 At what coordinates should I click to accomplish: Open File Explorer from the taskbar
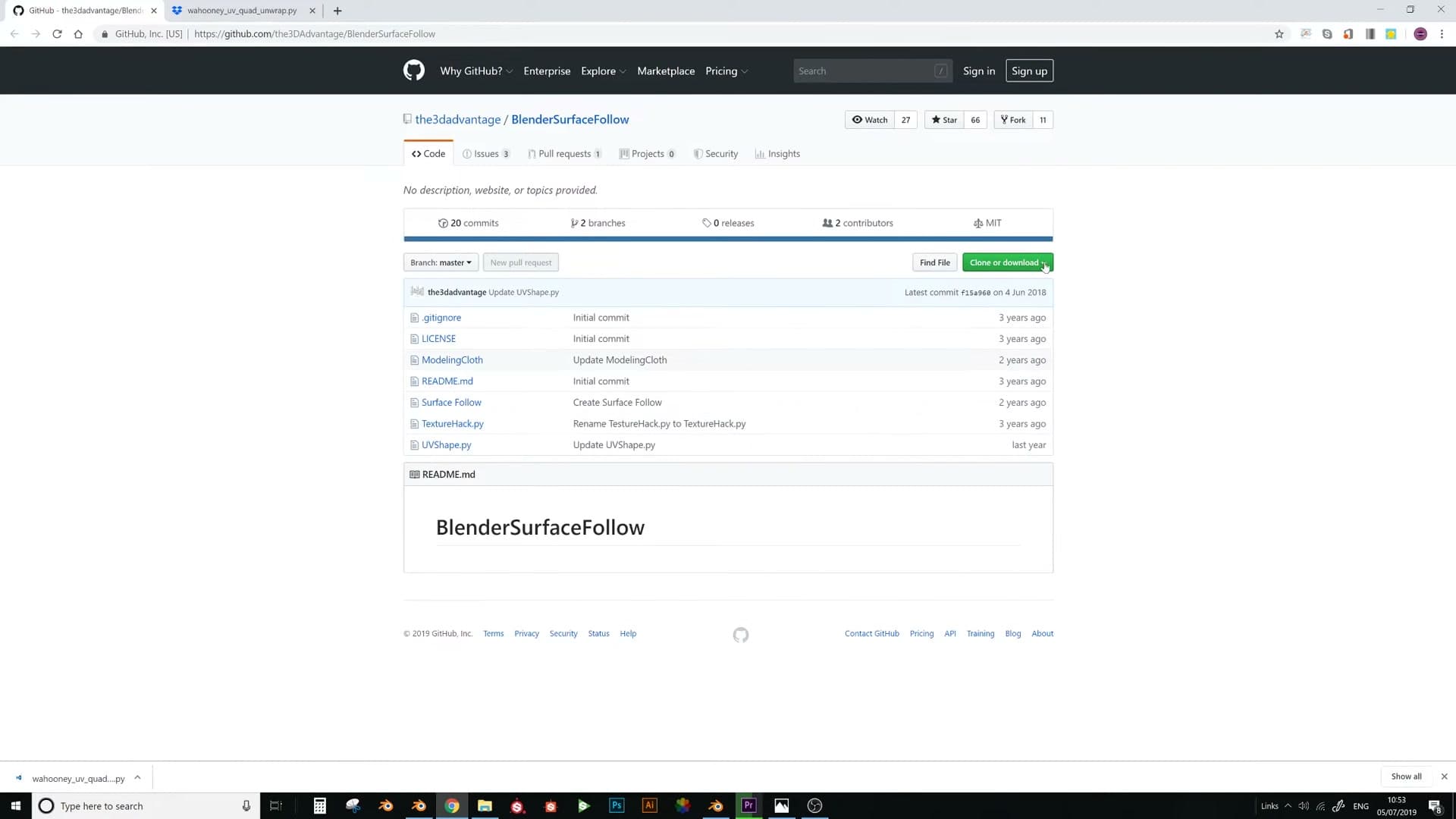(485, 805)
